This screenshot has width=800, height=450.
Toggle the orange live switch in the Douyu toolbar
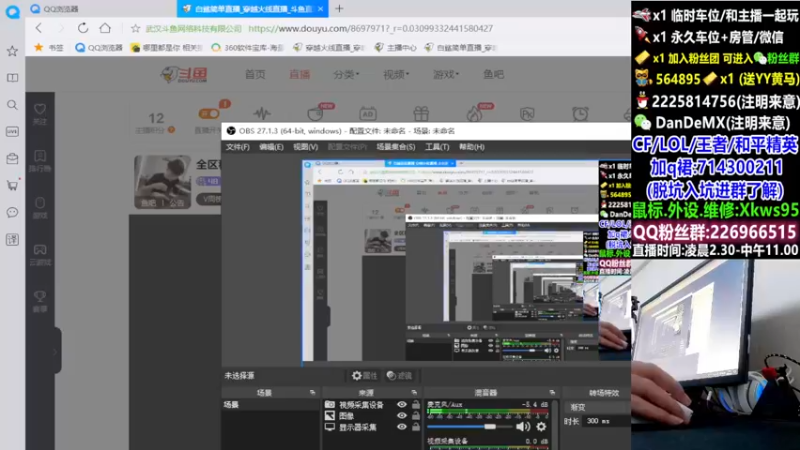[209, 114]
